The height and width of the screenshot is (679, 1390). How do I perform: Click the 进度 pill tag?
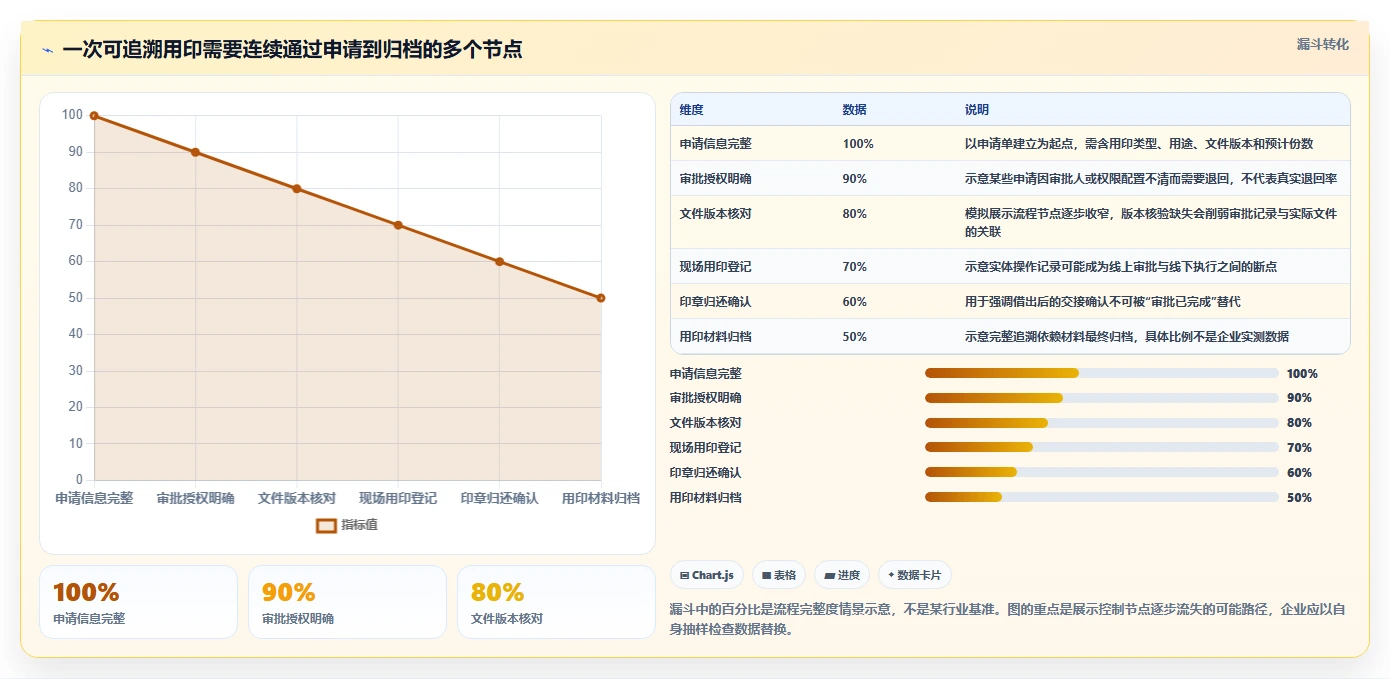pos(842,575)
